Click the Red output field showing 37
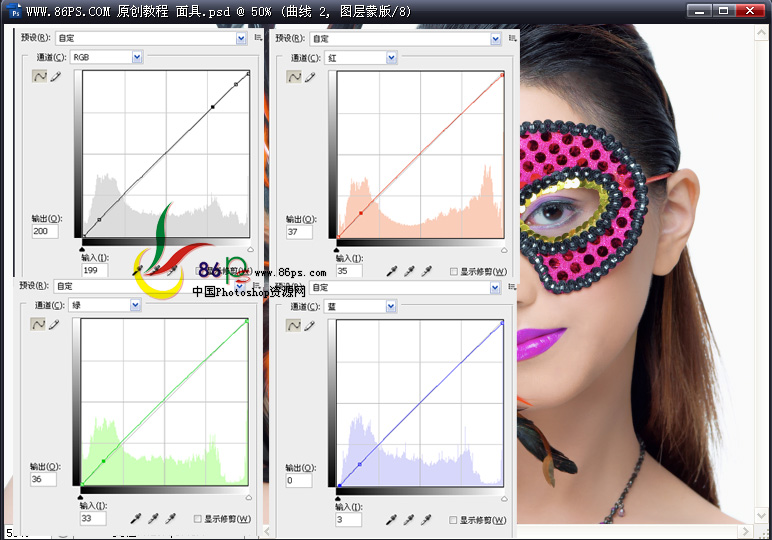772x540 pixels. click(x=299, y=232)
